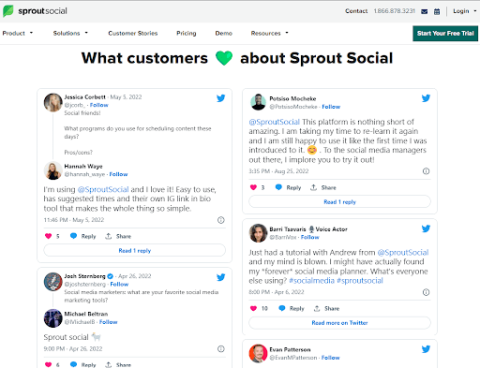The height and width of the screenshot is (368, 480).
Task: Click Twitter bird icon on Barri Tsavaris tweet
Action: click(x=426, y=229)
